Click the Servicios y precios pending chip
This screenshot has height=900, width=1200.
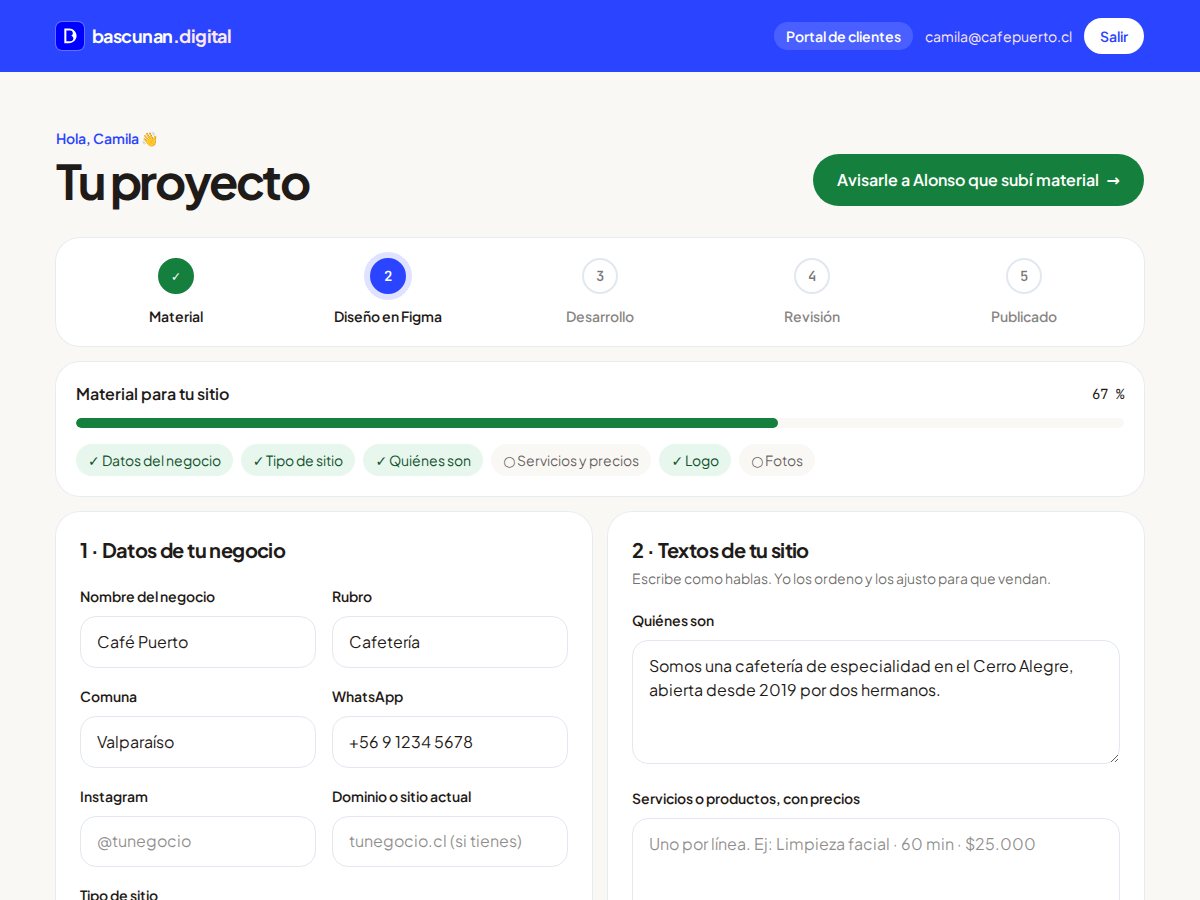tap(571, 461)
